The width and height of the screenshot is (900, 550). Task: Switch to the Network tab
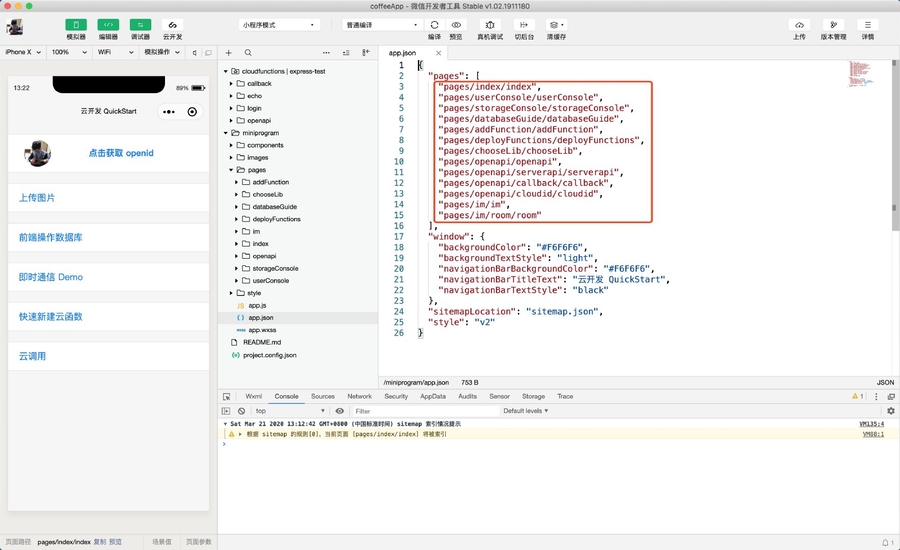pyautogui.click(x=359, y=396)
